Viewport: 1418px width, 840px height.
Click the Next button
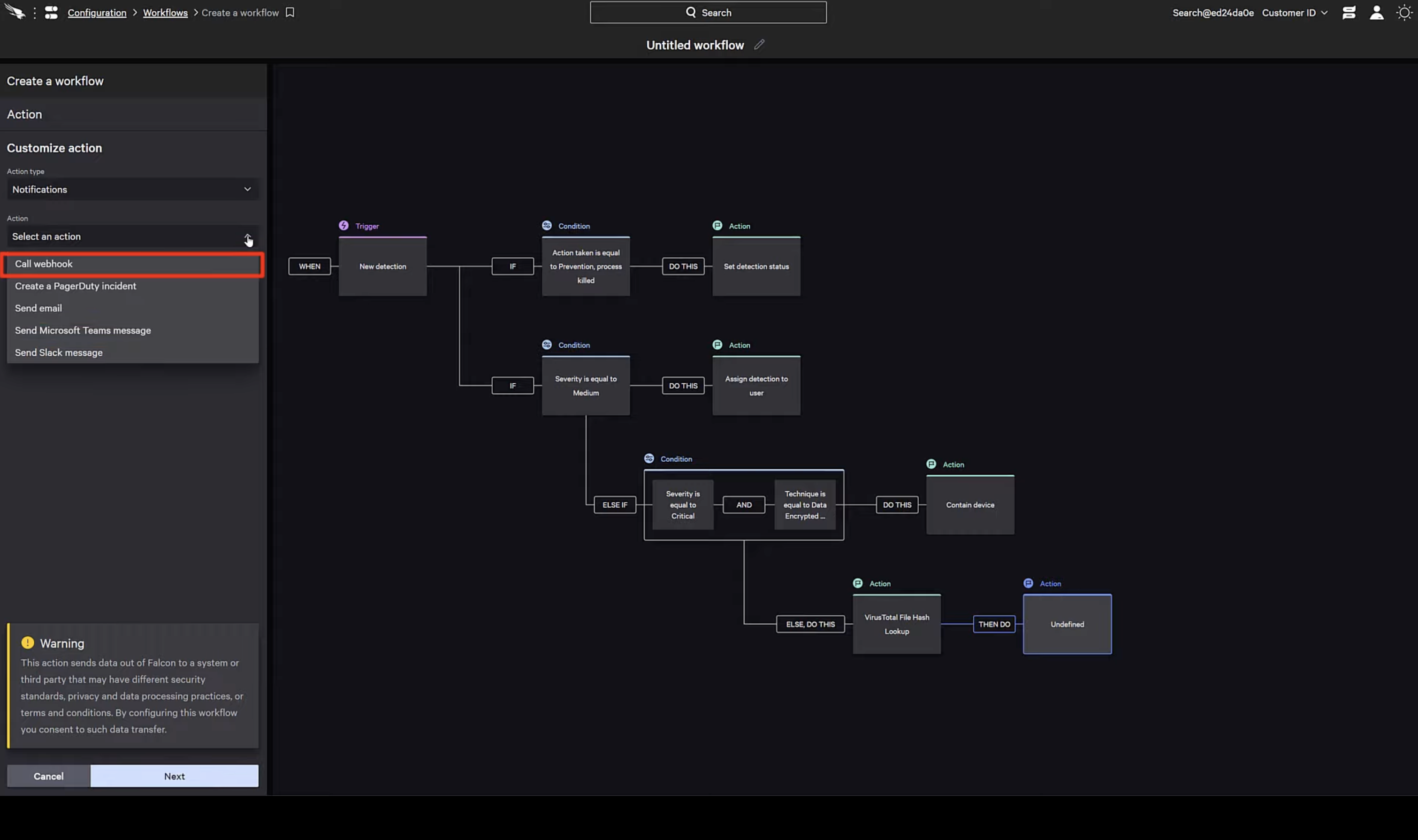click(174, 775)
